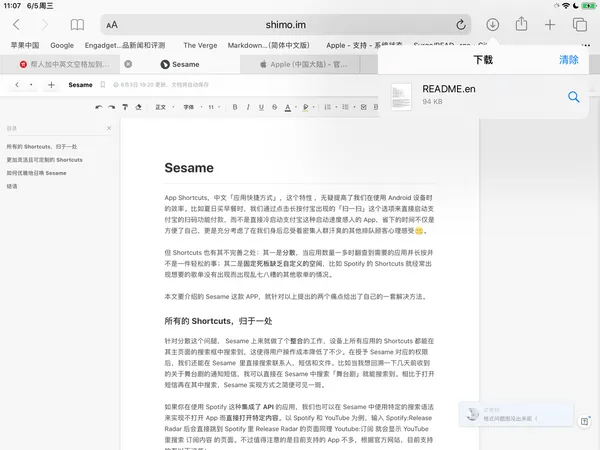Jump to outline item 如何优雅地召唤 Sesame
Image resolution: width=600 pixels, height=450 pixels.
point(36,173)
